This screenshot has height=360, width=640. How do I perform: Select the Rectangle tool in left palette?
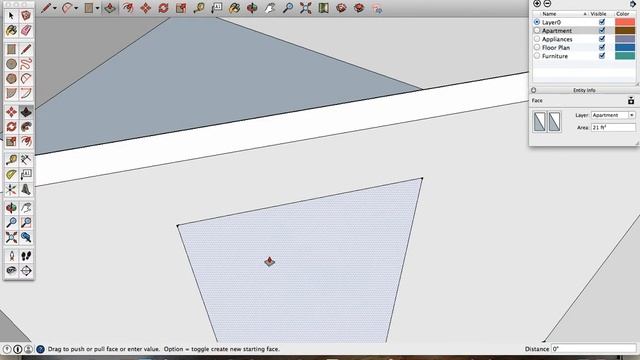pos(11,49)
